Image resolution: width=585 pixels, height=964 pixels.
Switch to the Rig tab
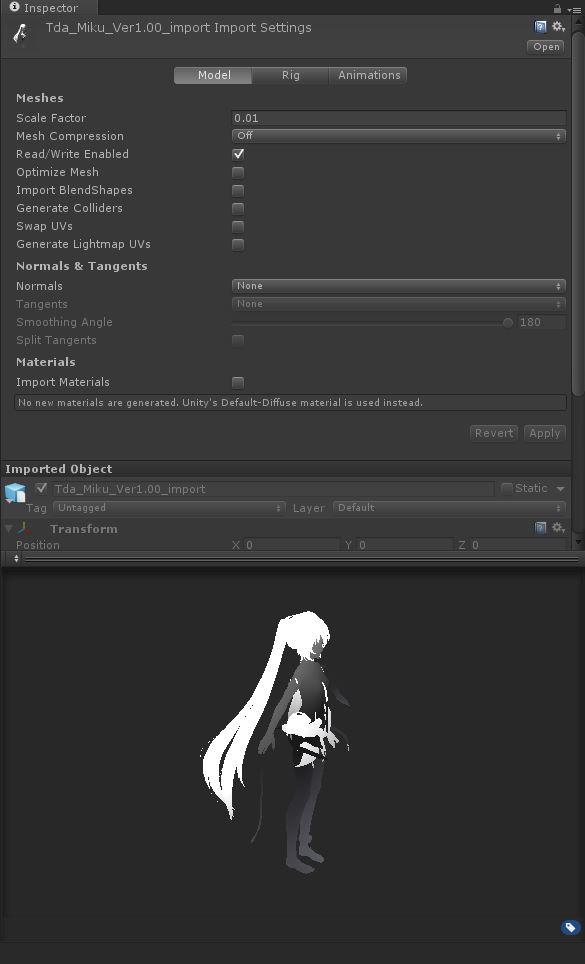click(291, 75)
